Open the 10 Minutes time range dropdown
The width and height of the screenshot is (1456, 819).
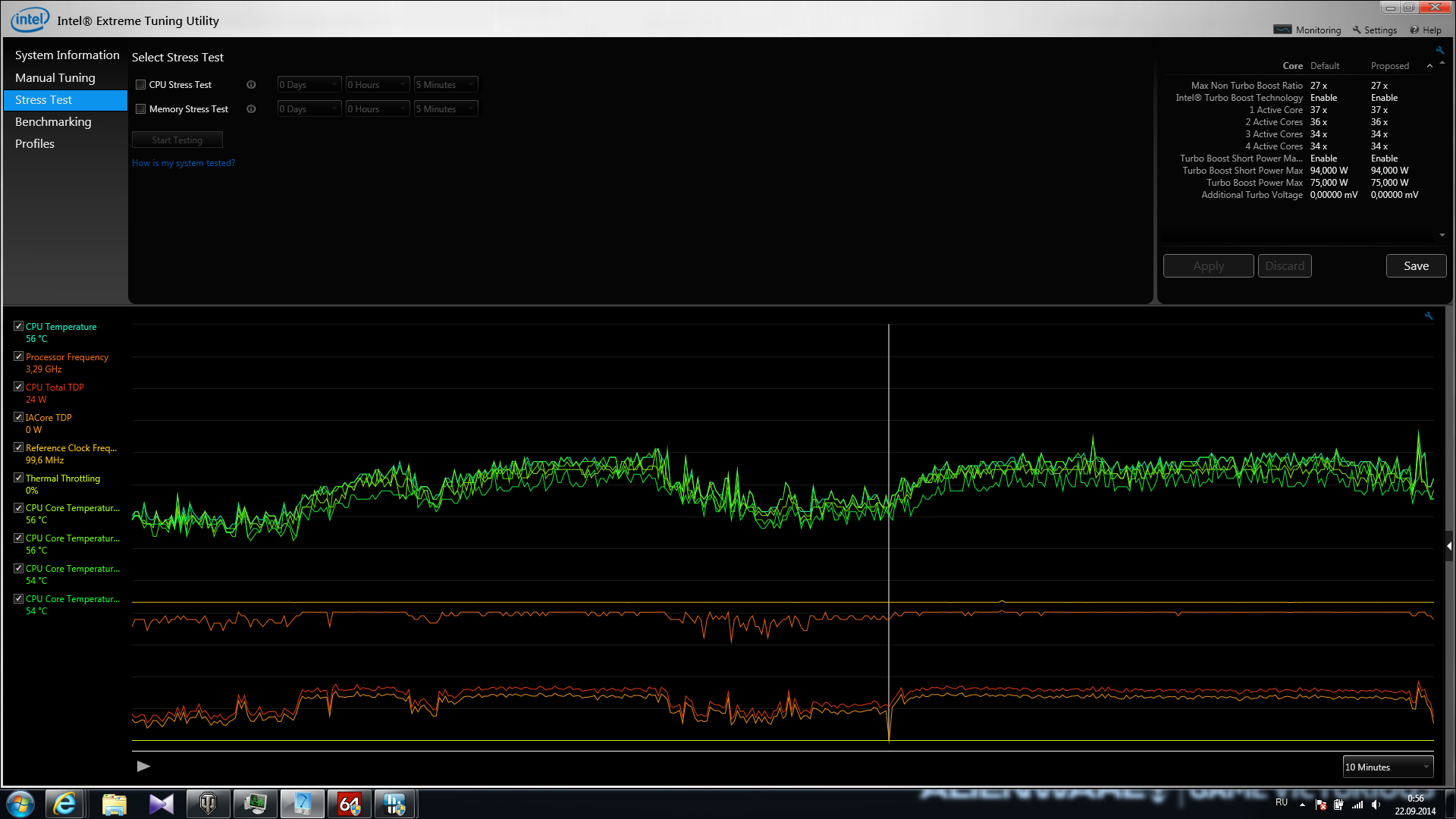1388,767
